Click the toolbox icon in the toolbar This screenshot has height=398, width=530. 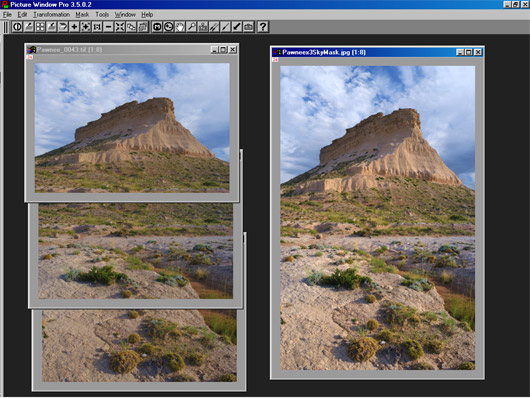tap(249, 27)
